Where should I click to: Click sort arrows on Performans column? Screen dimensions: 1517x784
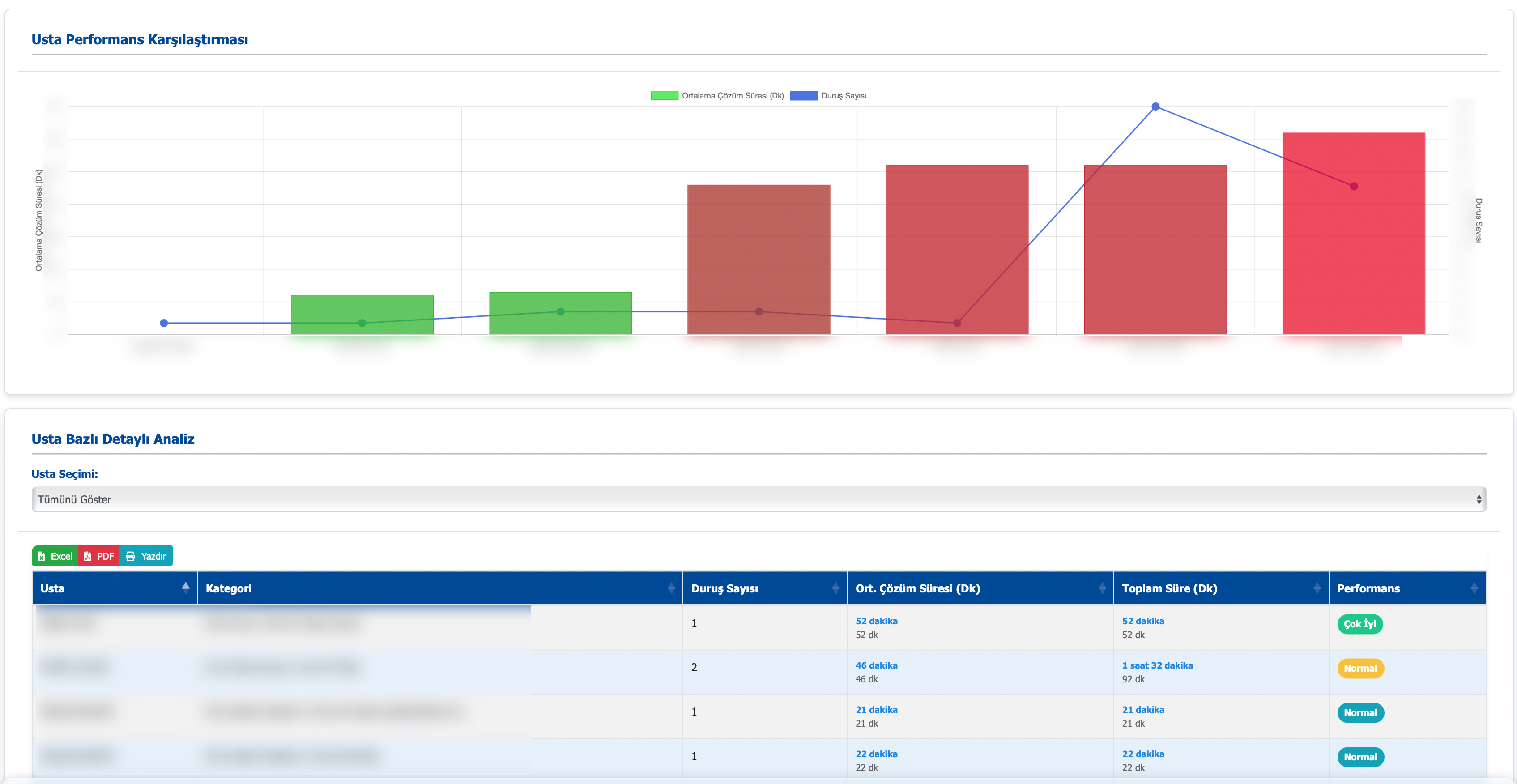pos(1474,588)
